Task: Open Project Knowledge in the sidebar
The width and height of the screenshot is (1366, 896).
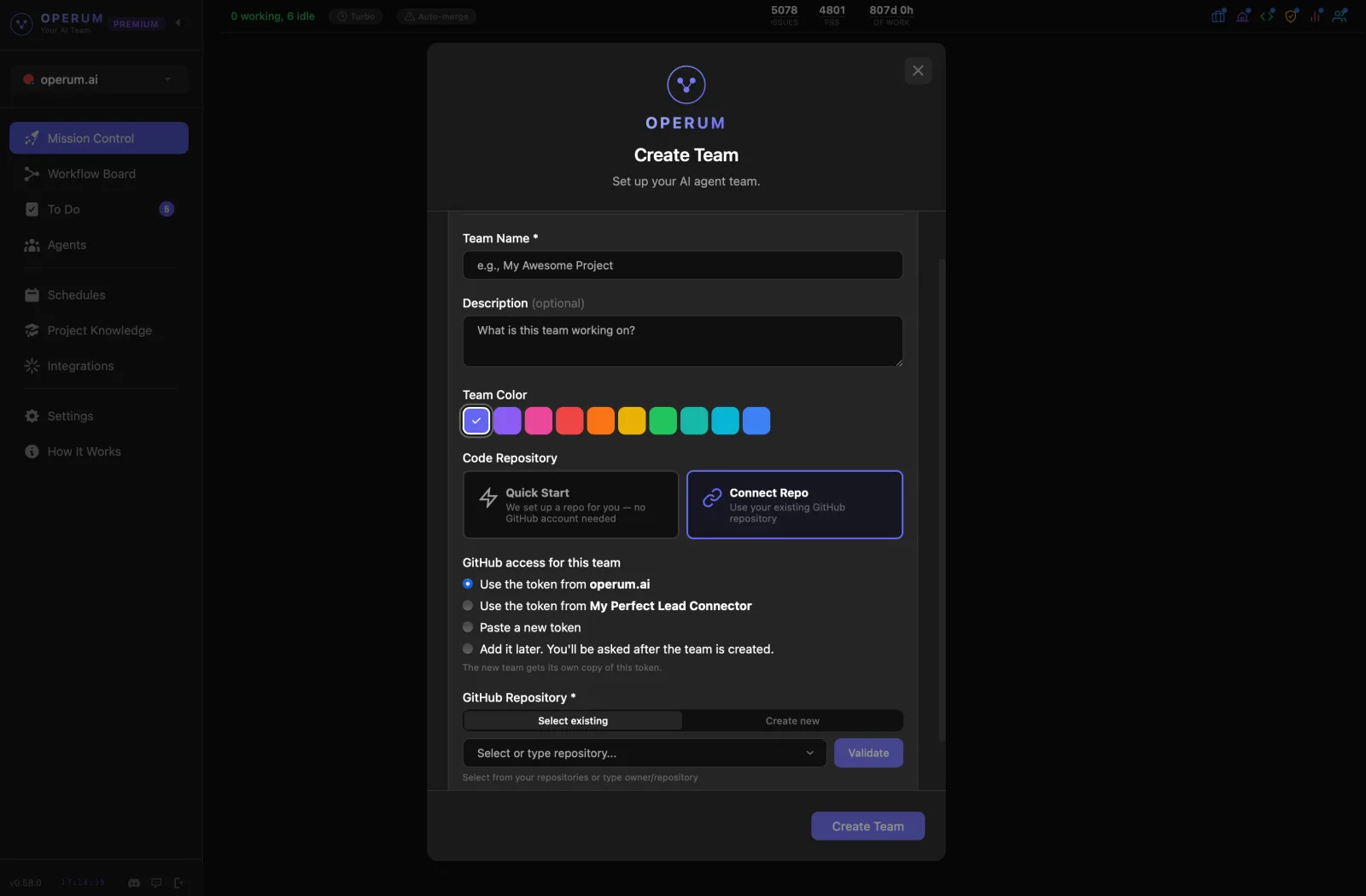Action: pos(99,330)
